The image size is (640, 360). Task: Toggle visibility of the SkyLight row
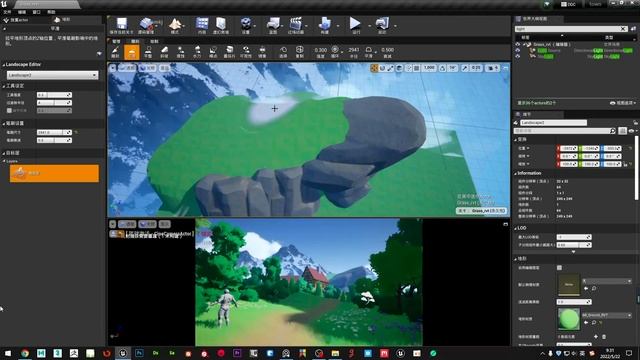pyautogui.click(x=518, y=56)
